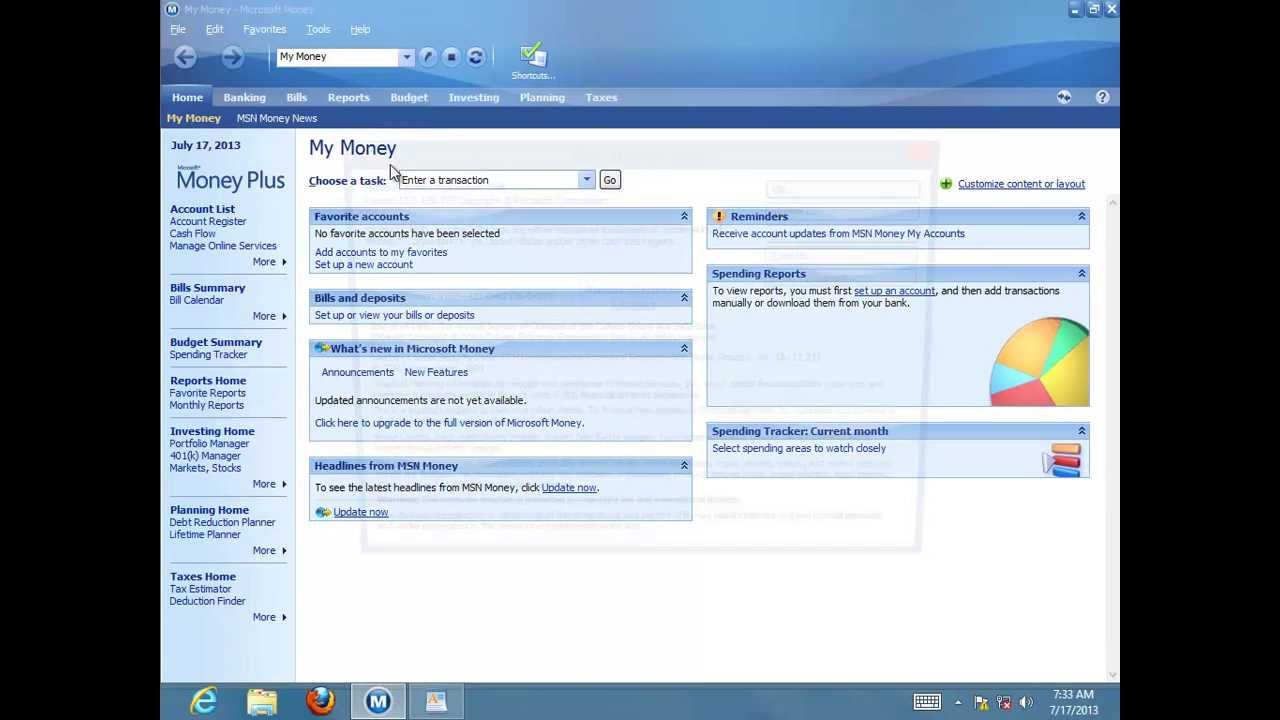Open File Explorer from the taskbar
This screenshot has height=720, width=1280.
coord(262,701)
